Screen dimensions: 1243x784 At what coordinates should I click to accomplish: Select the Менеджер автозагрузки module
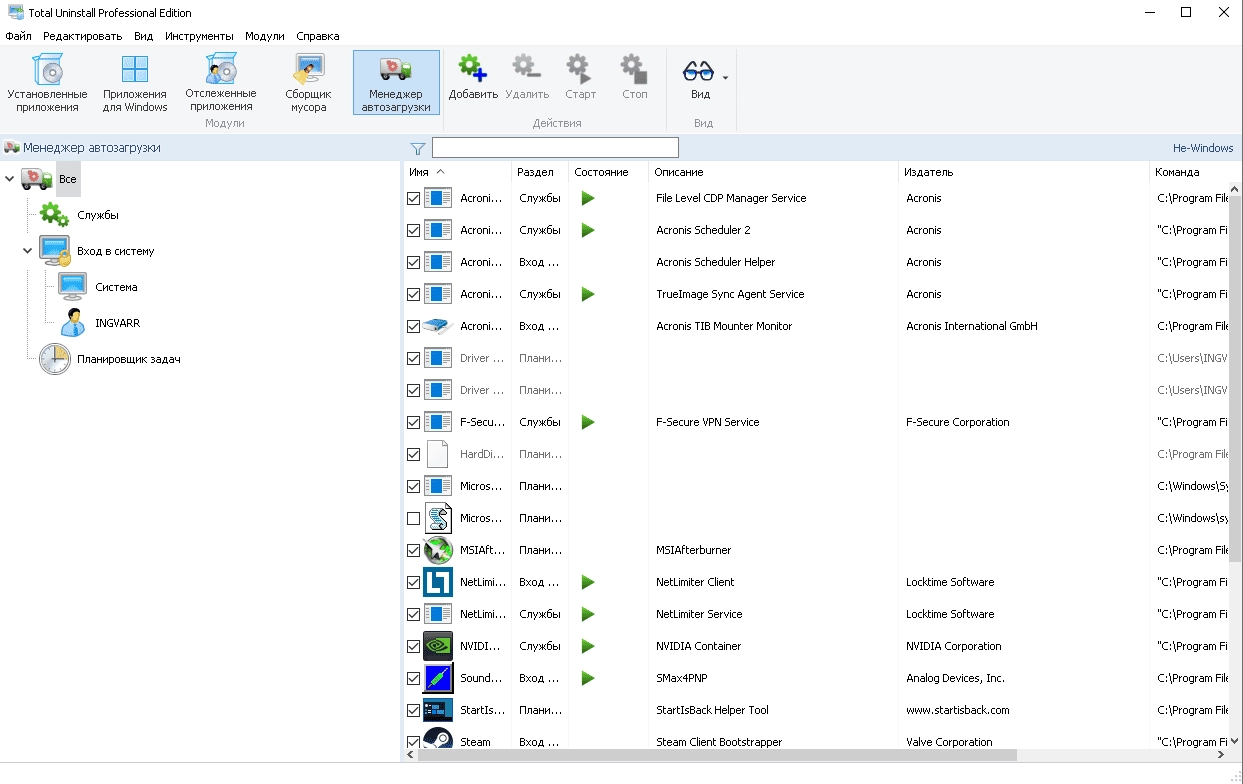396,83
